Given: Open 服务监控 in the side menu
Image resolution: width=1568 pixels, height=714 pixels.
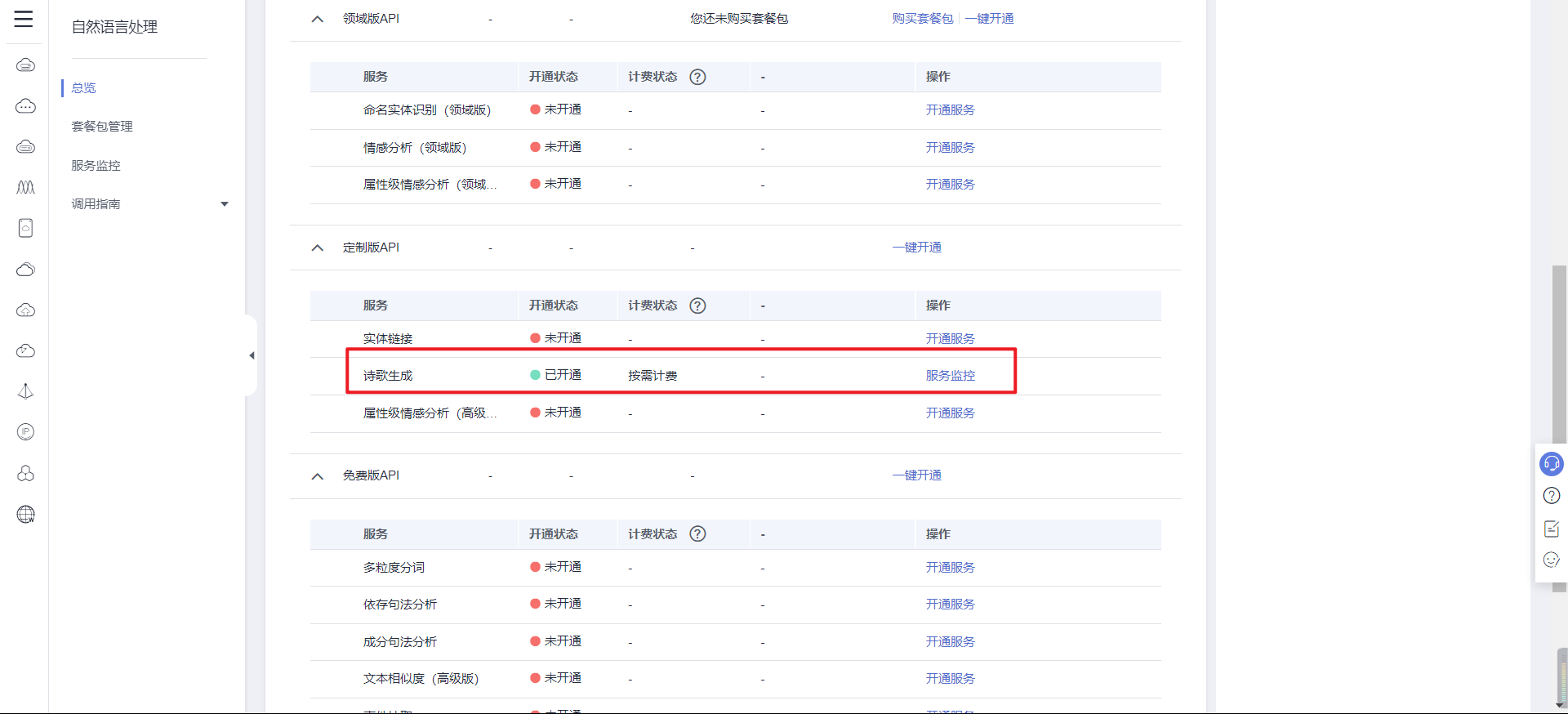Looking at the screenshot, I should [x=96, y=165].
